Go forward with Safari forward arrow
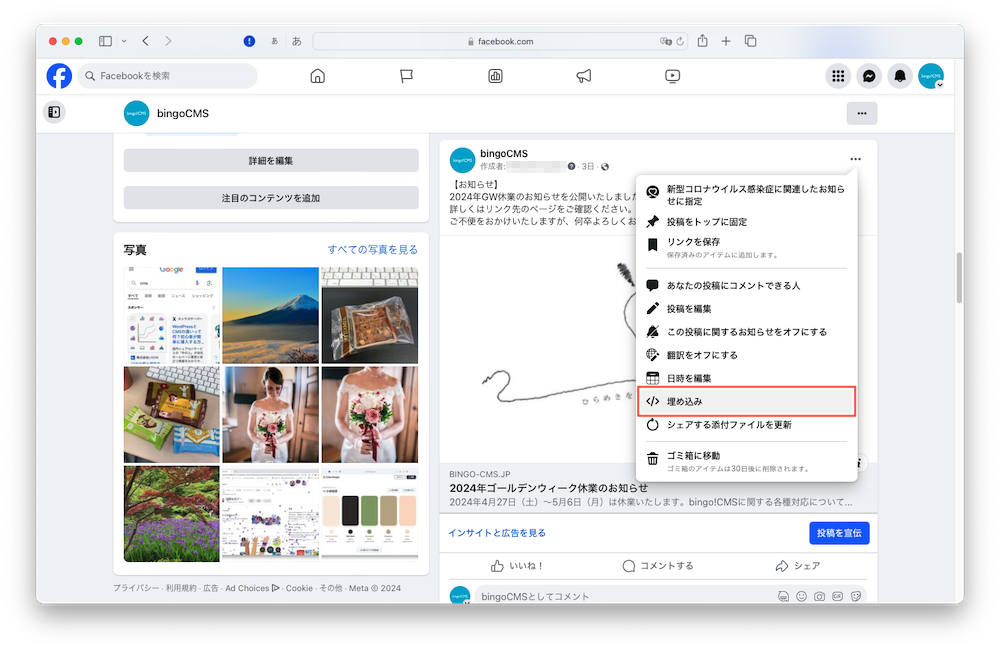Image resolution: width=1000 pixels, height=651 pixels. coord(168,41)
